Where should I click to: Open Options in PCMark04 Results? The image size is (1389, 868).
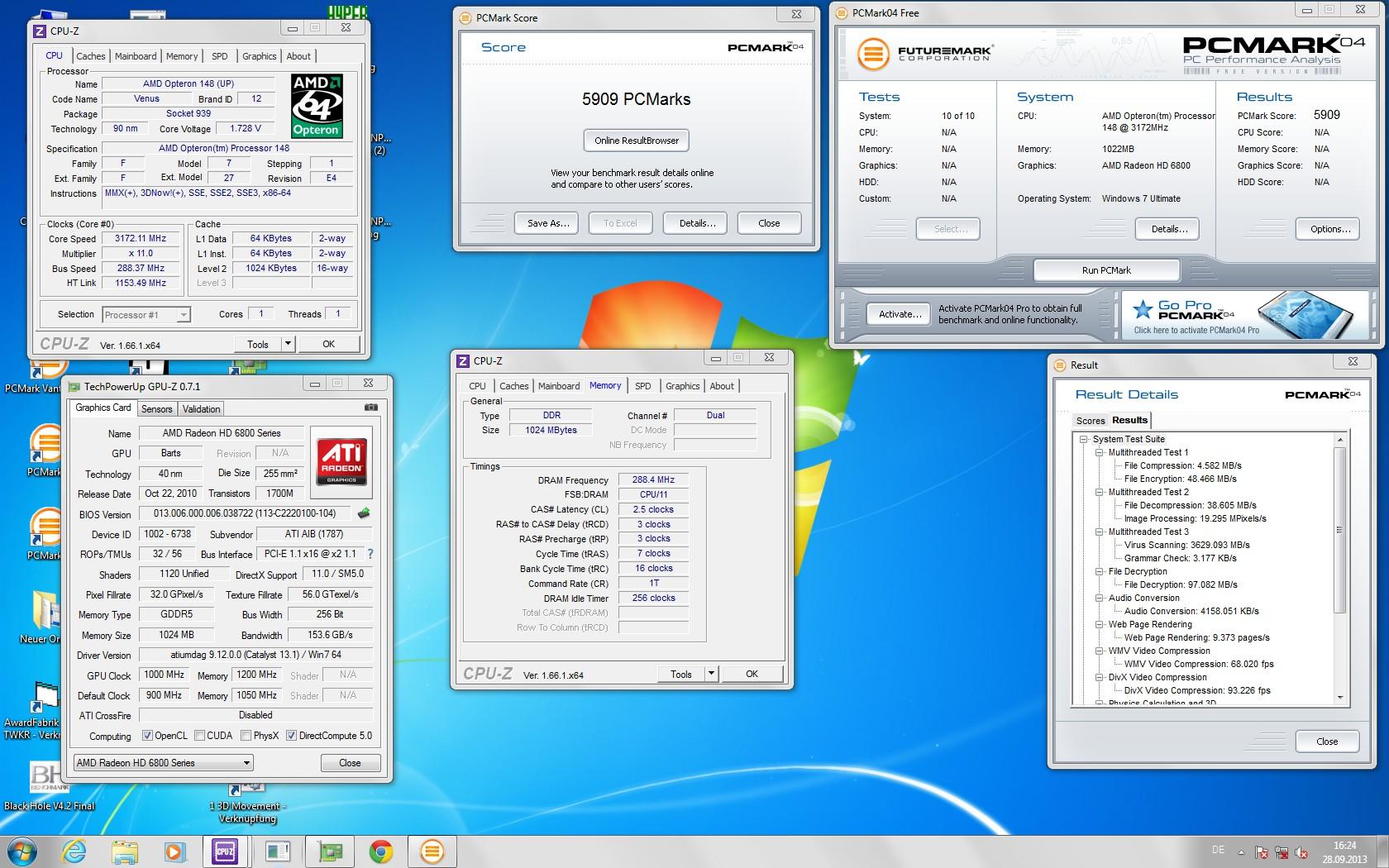tap(1329, 229)
